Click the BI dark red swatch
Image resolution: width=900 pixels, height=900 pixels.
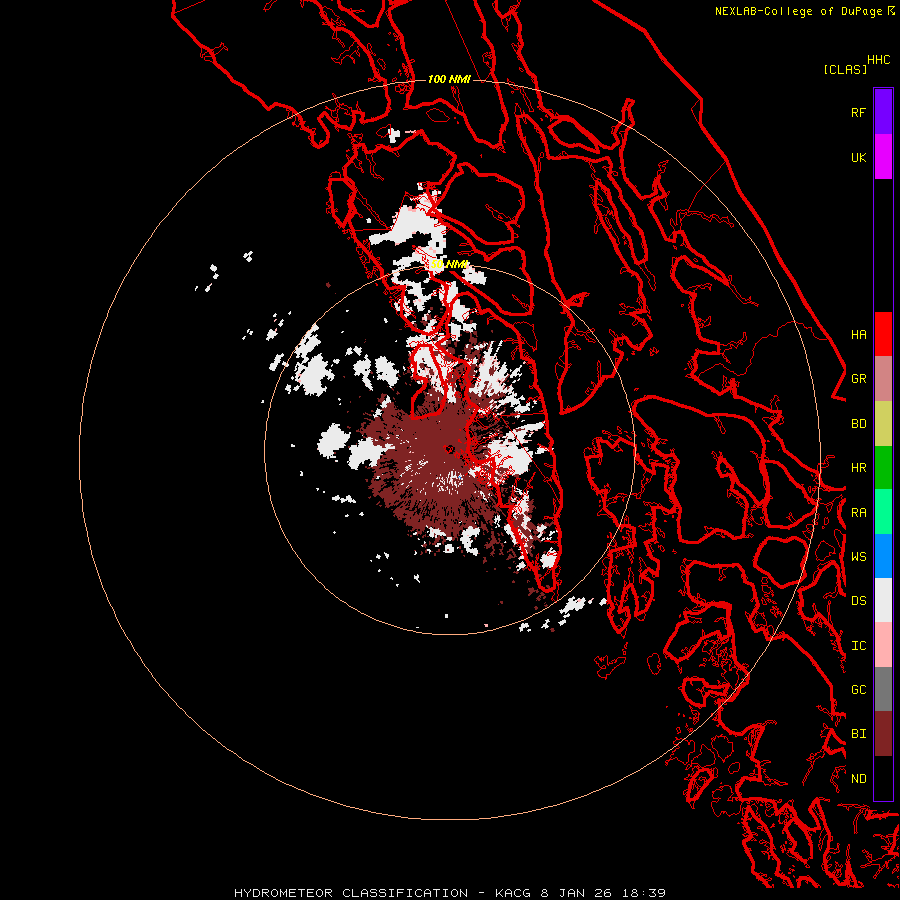tap(883, 734)
